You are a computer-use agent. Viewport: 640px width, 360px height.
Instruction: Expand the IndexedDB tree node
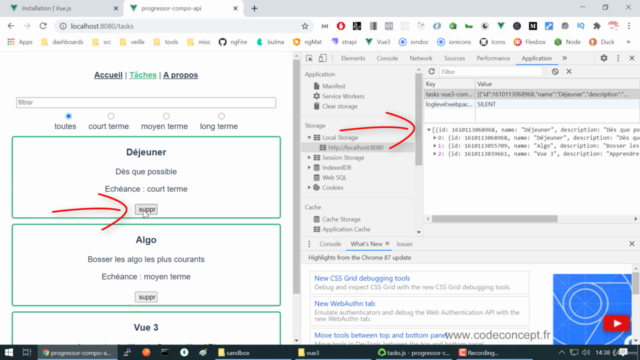coord(309,167)
